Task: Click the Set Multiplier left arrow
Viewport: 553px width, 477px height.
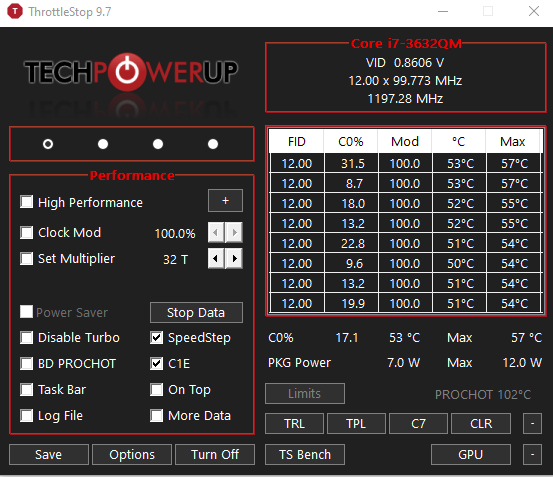Action: (216, 259)
